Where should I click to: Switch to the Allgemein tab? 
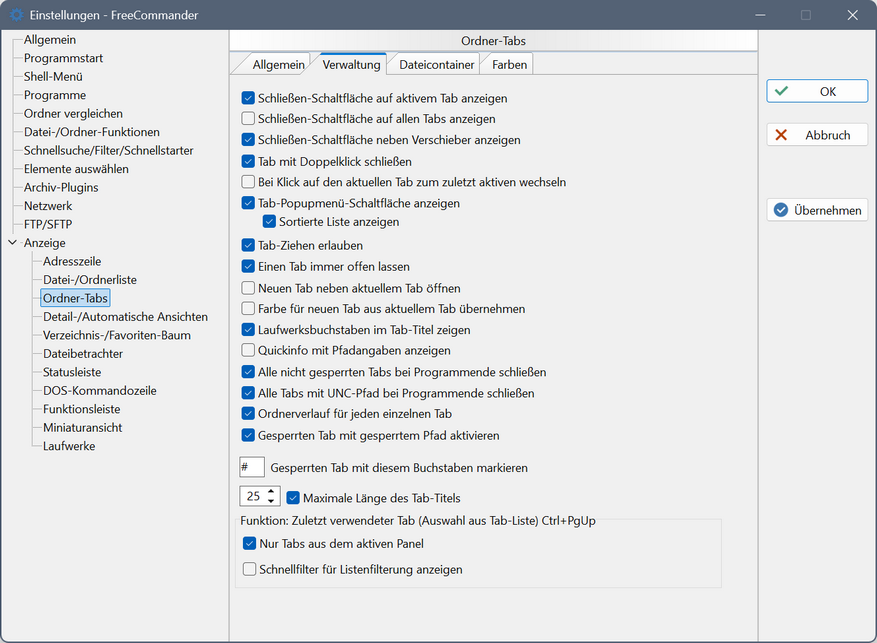tap(278, 65)
